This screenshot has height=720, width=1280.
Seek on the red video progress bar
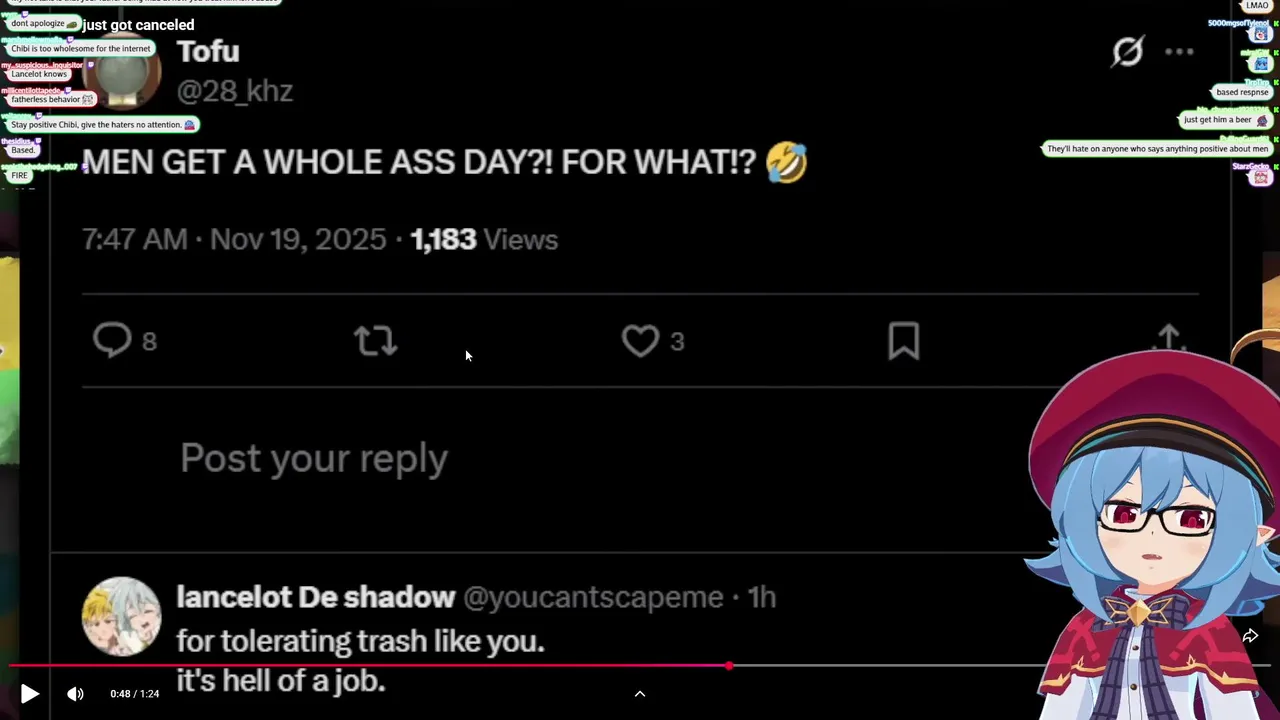[x=400, y=666]
